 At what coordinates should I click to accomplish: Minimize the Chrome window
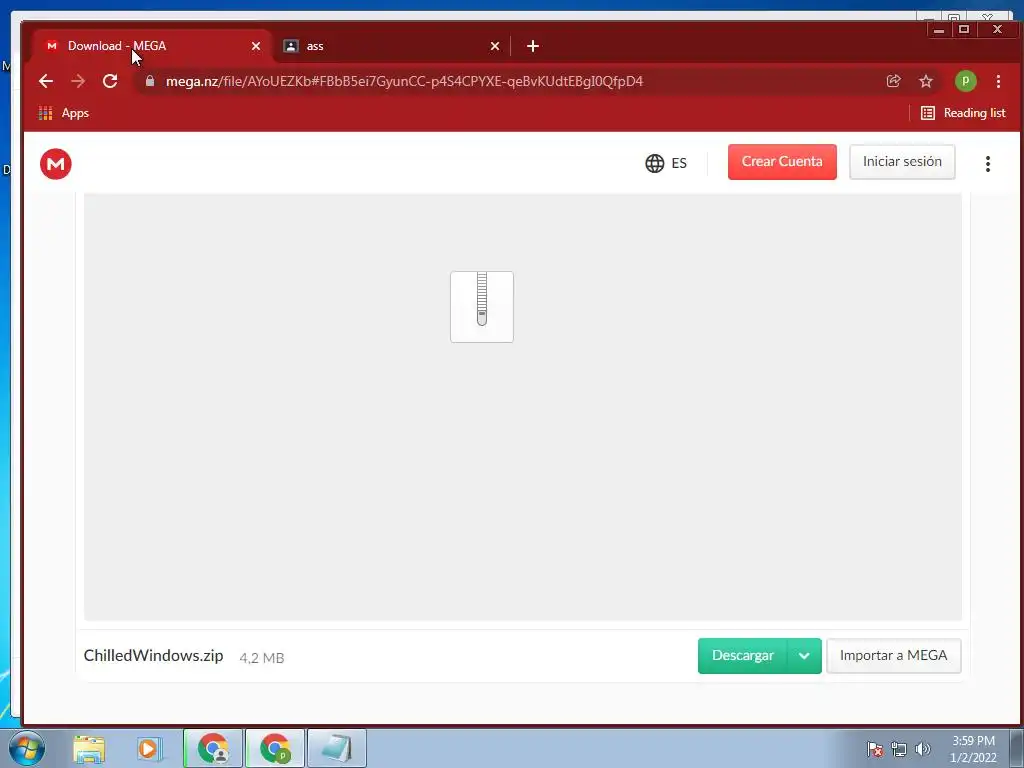point(938,29)
